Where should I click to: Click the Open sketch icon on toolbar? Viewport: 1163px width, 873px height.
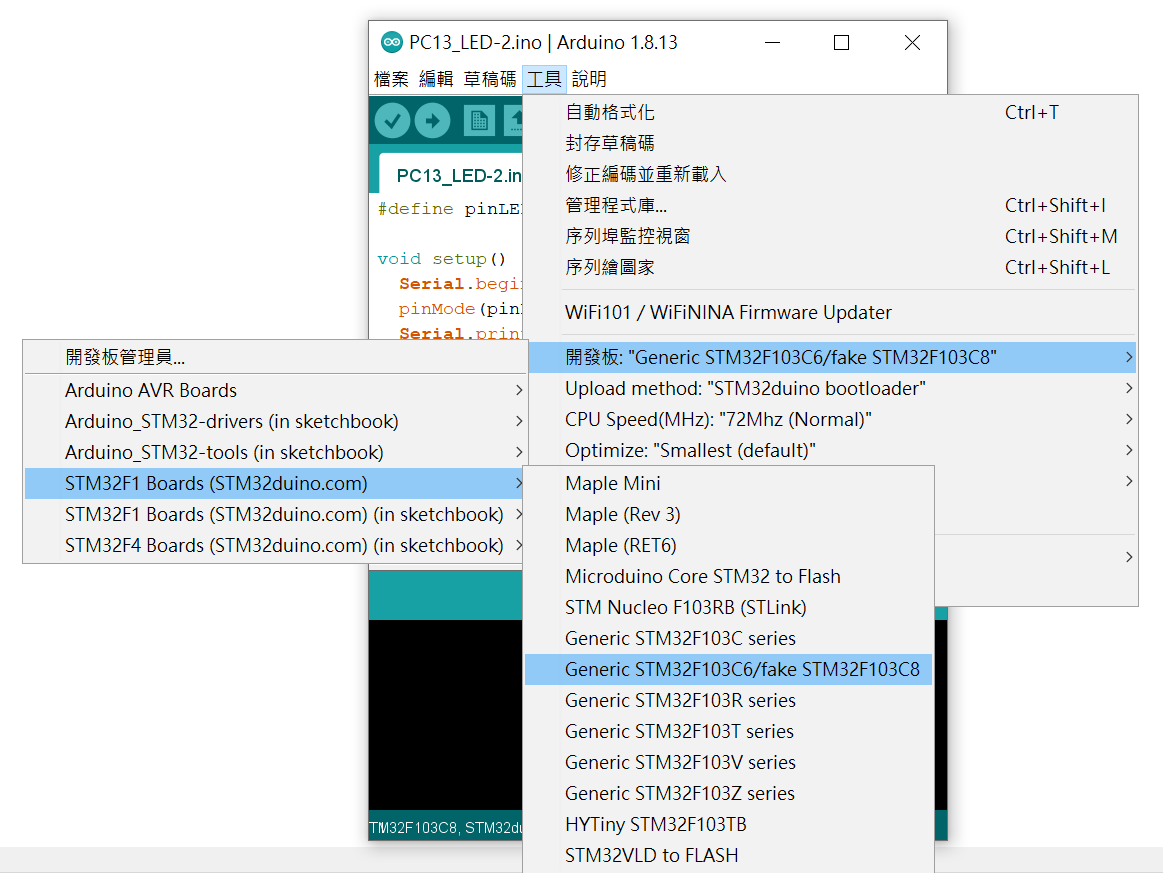click(516, 120)
